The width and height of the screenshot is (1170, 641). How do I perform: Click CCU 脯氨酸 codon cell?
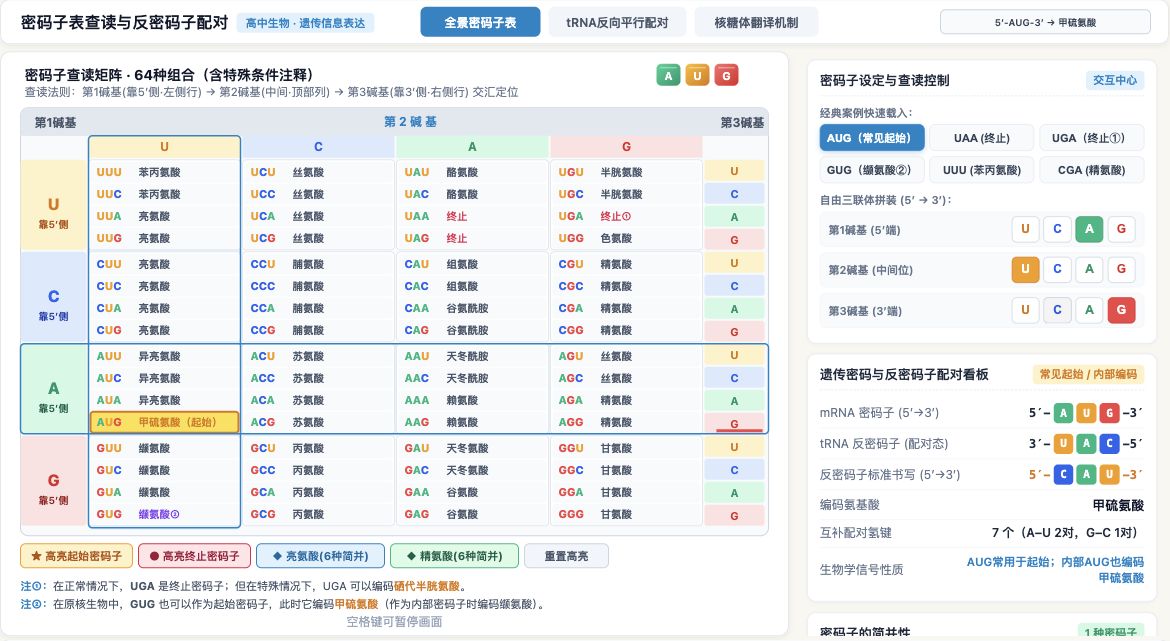click(x=318, y=264)
